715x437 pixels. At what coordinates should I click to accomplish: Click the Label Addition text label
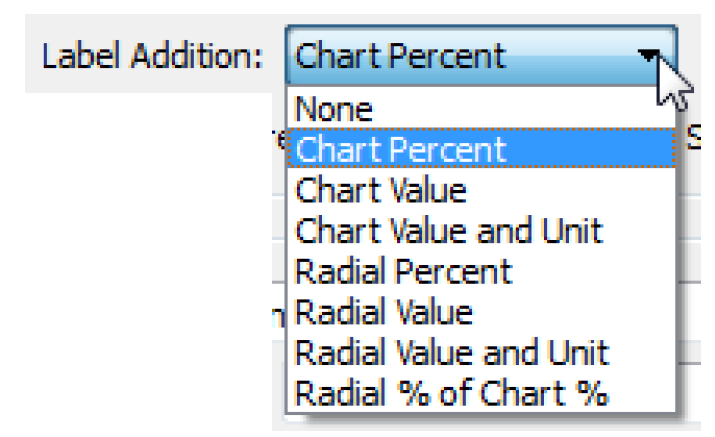click(x=152, y=57)
